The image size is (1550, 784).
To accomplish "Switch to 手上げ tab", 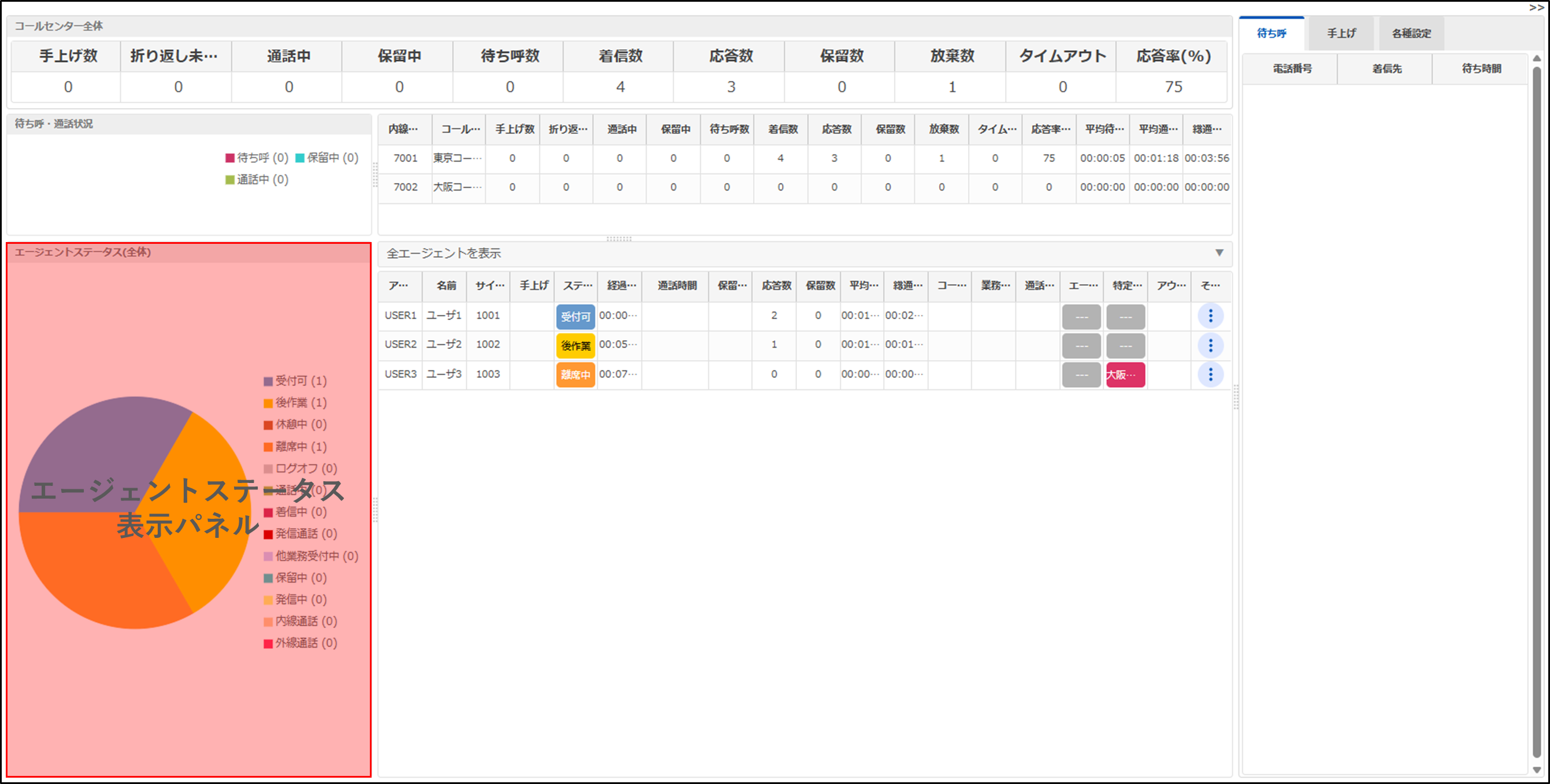I will 1341,34.
